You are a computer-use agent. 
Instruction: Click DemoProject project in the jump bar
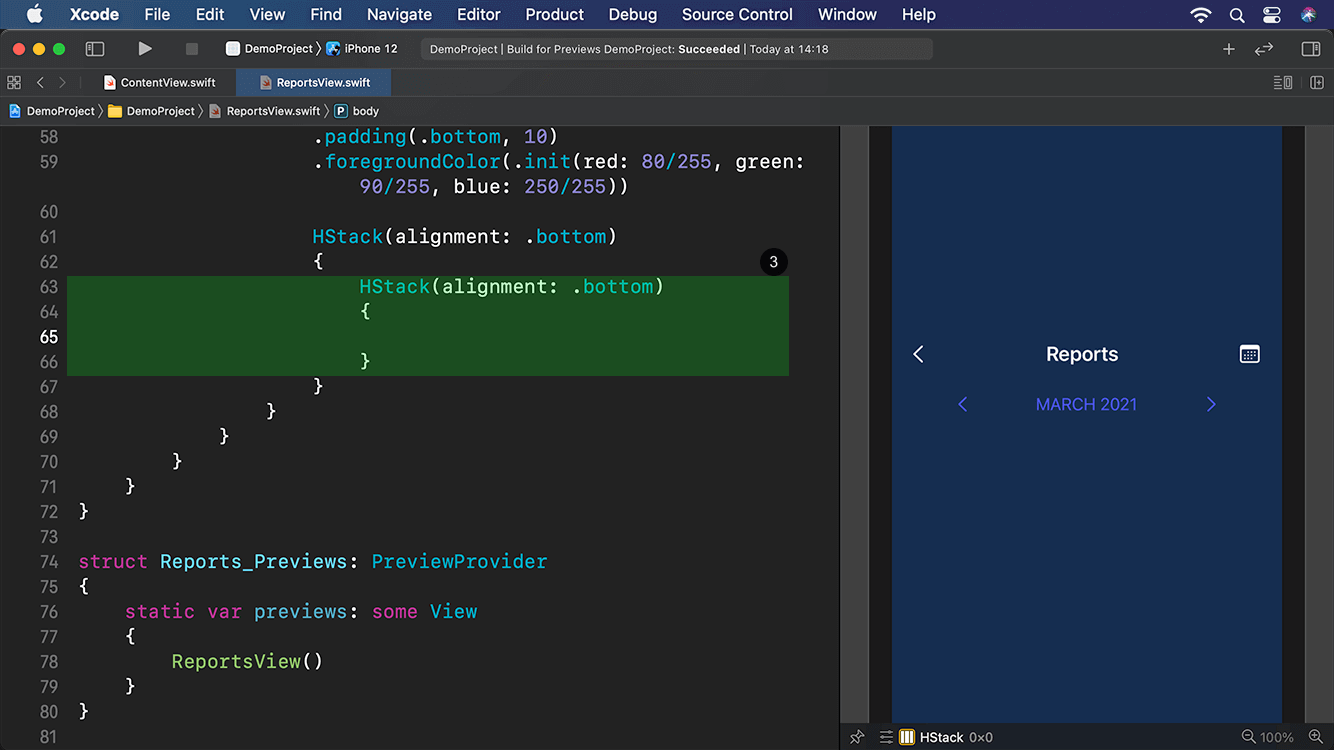click(x=52, y=111)
